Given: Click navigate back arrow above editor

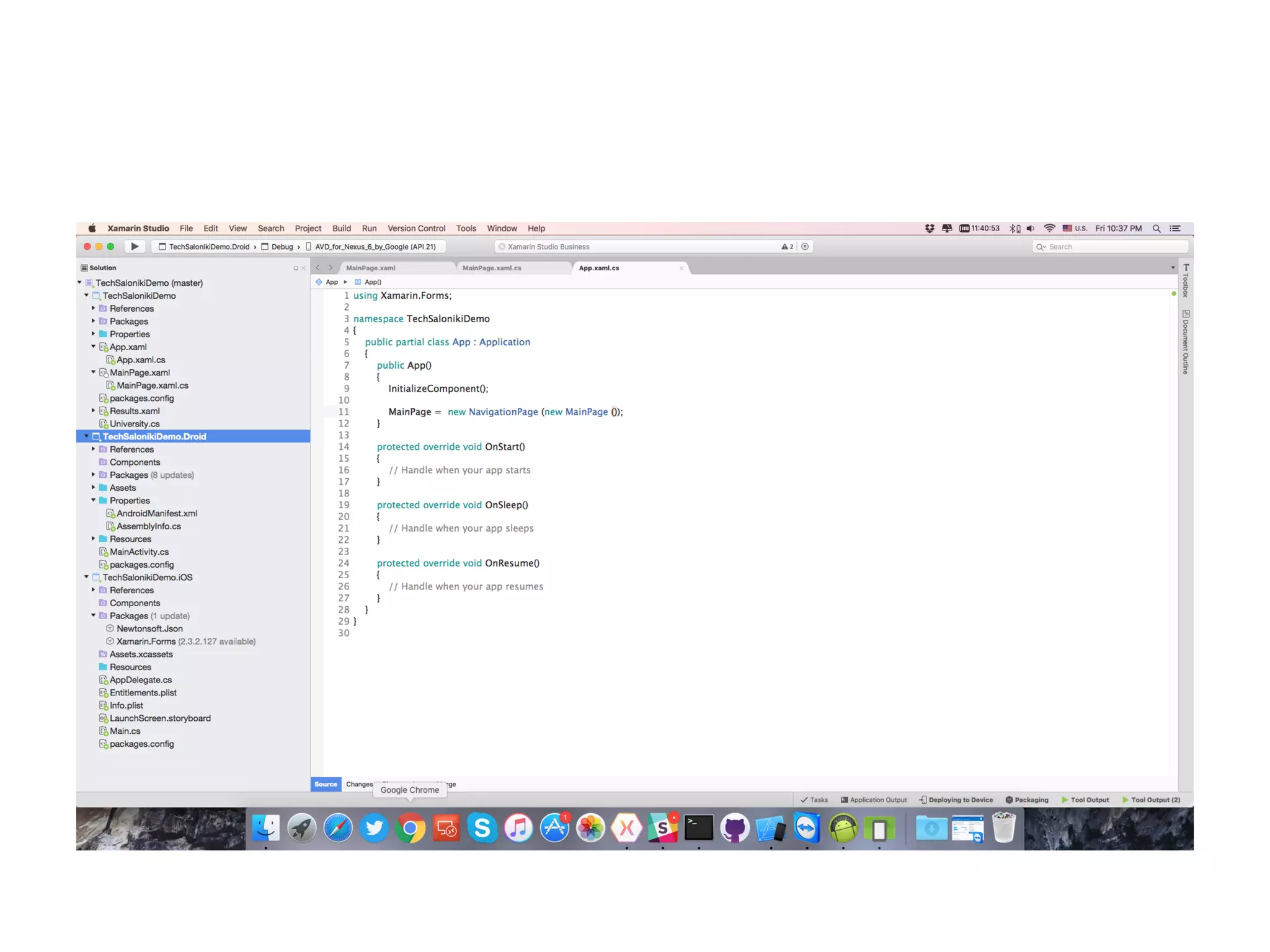Looking at the screenshot, I should coord(318,268).
